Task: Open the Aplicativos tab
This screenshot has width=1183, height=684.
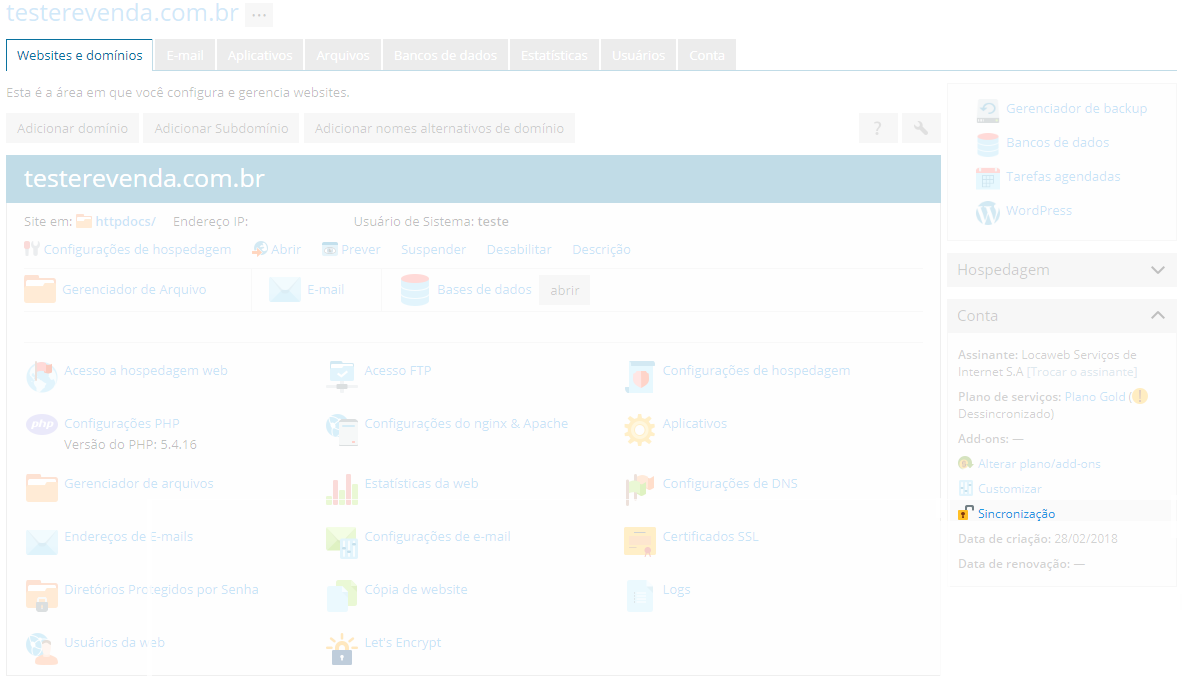Action: point(260,55)
